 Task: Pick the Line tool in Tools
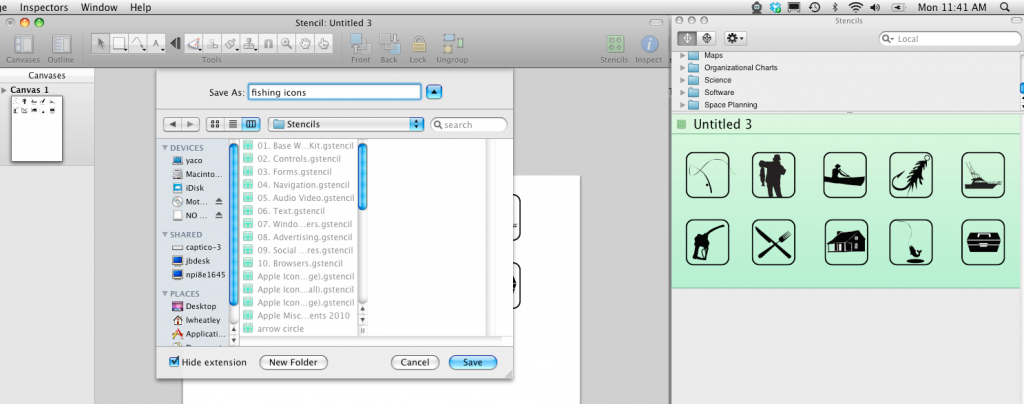coord(138,44)
